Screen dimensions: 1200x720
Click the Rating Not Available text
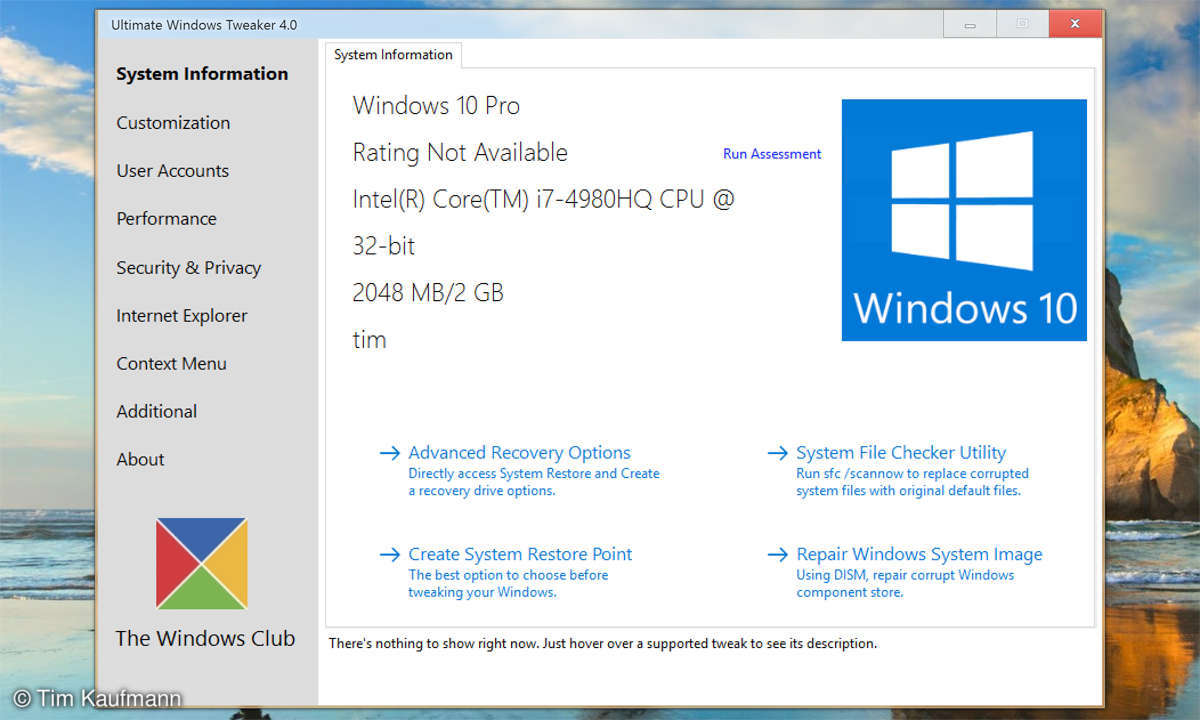[460, 153]
